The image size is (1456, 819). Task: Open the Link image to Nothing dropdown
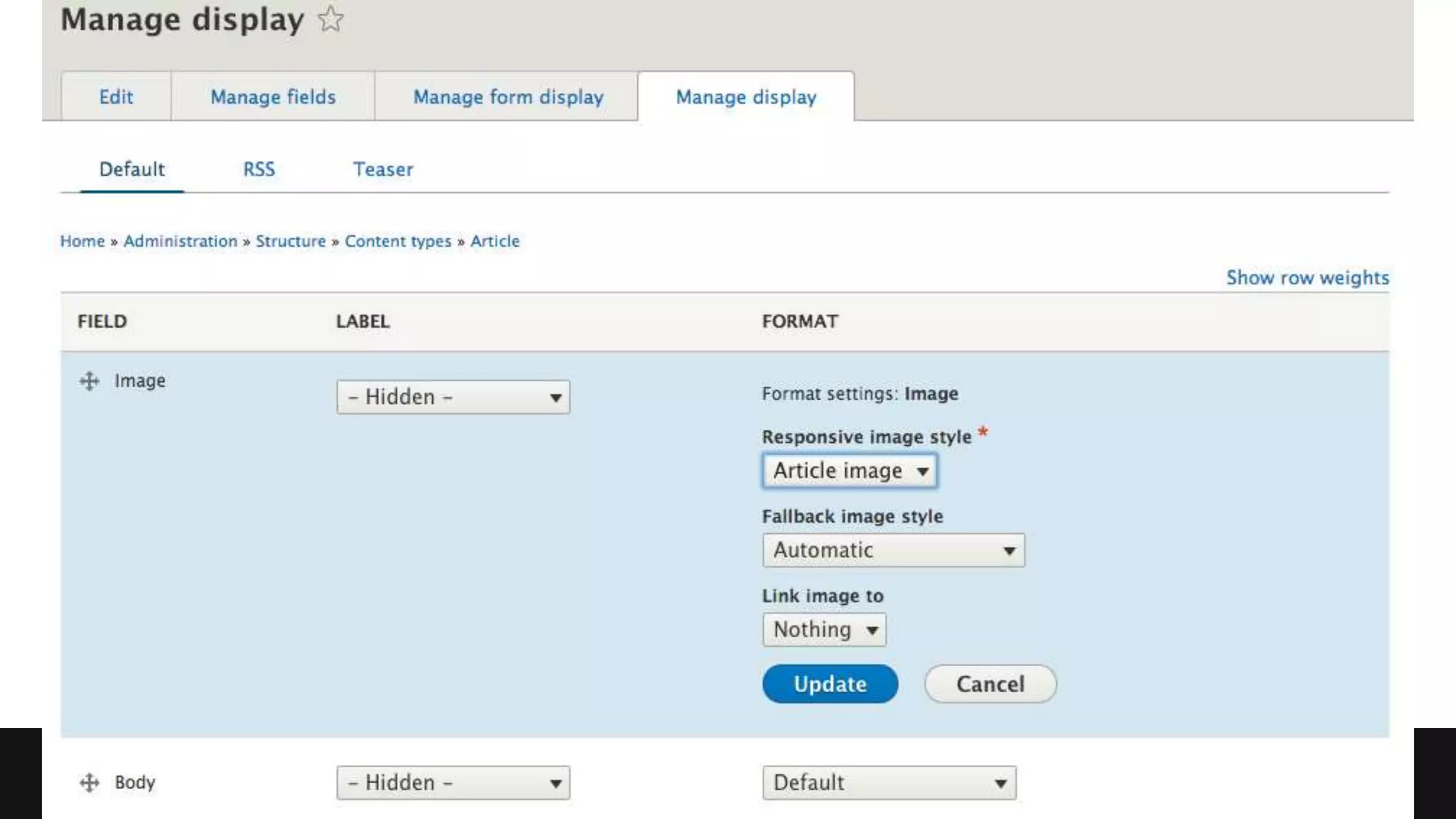824,630
